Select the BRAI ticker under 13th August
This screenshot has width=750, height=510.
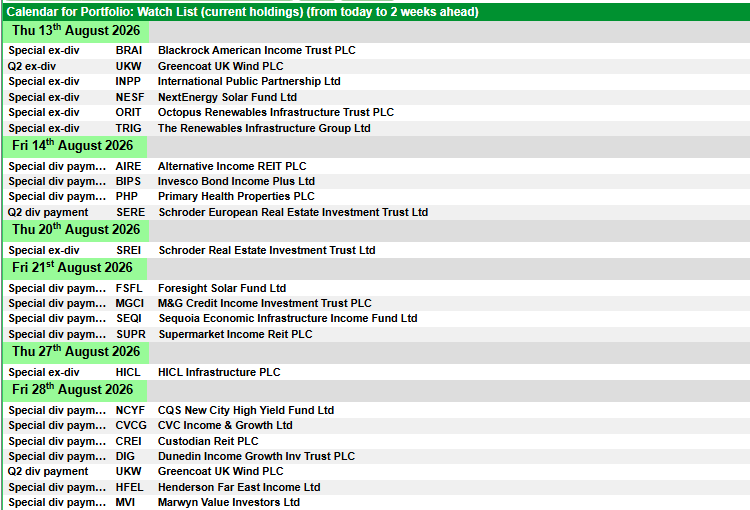[129, 50]
